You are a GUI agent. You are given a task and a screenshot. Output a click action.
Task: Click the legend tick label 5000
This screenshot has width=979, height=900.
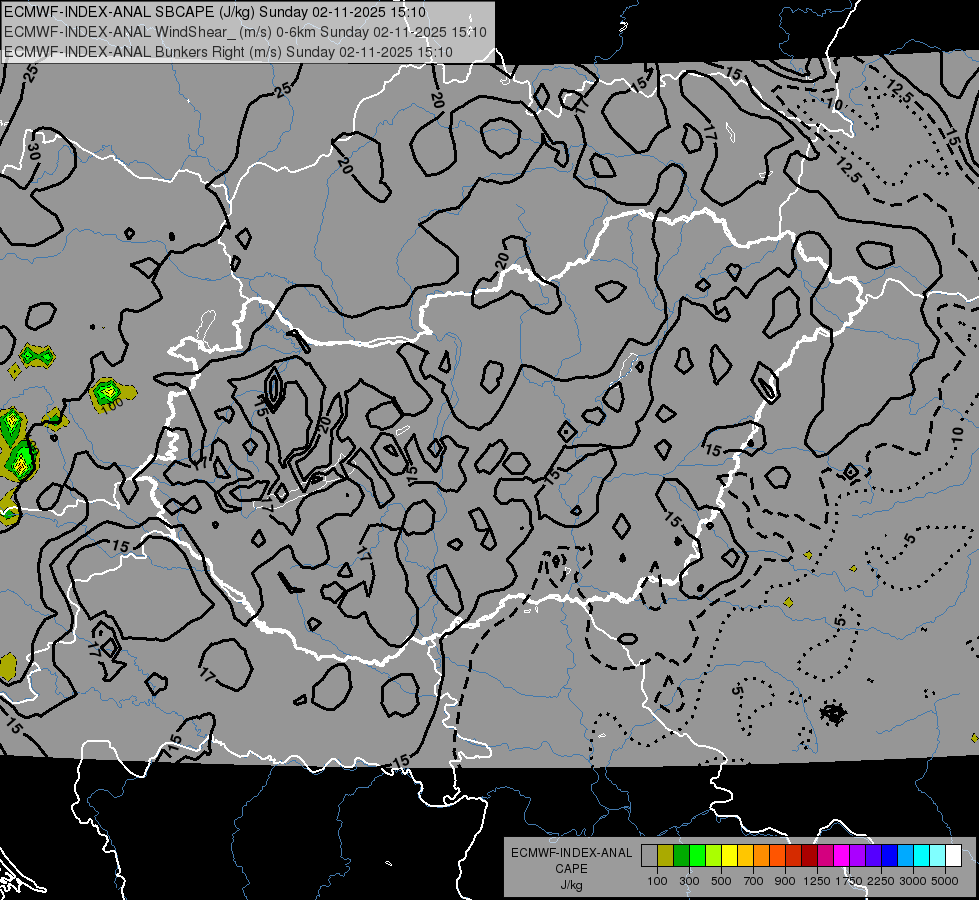pyautogui.click(x=945, y=881)
